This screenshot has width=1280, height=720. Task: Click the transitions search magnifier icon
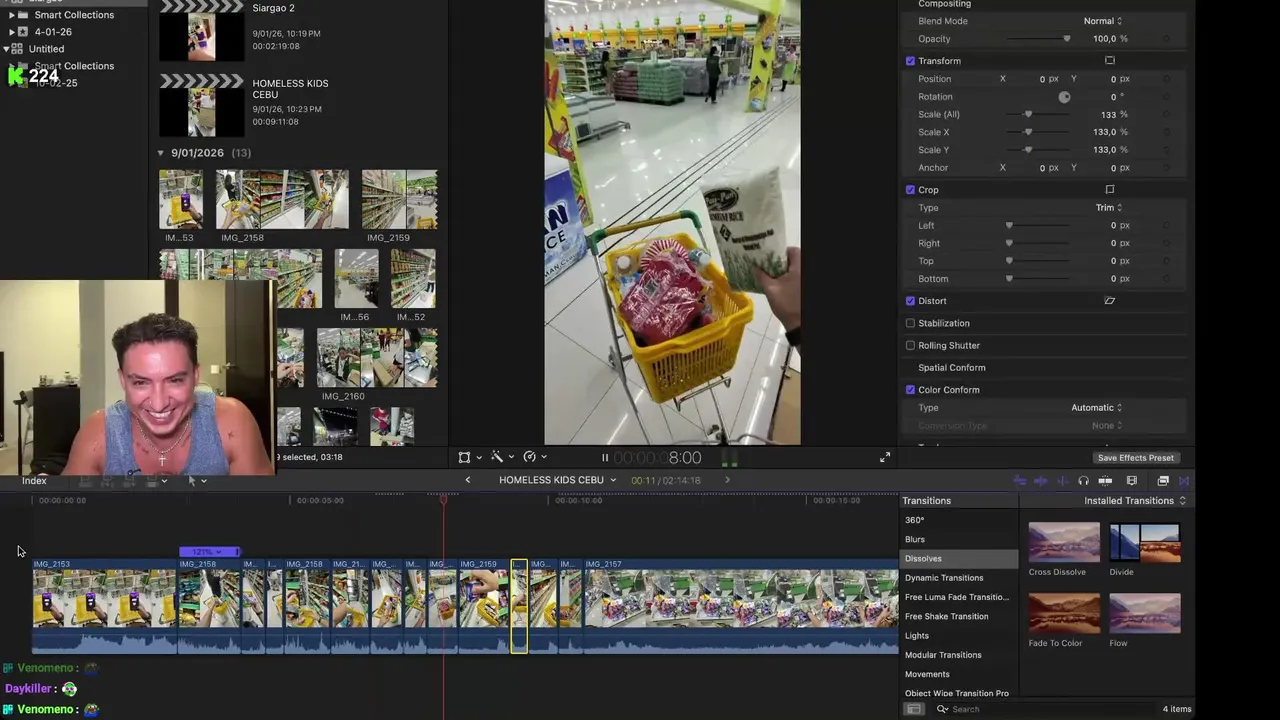(942, 709)
